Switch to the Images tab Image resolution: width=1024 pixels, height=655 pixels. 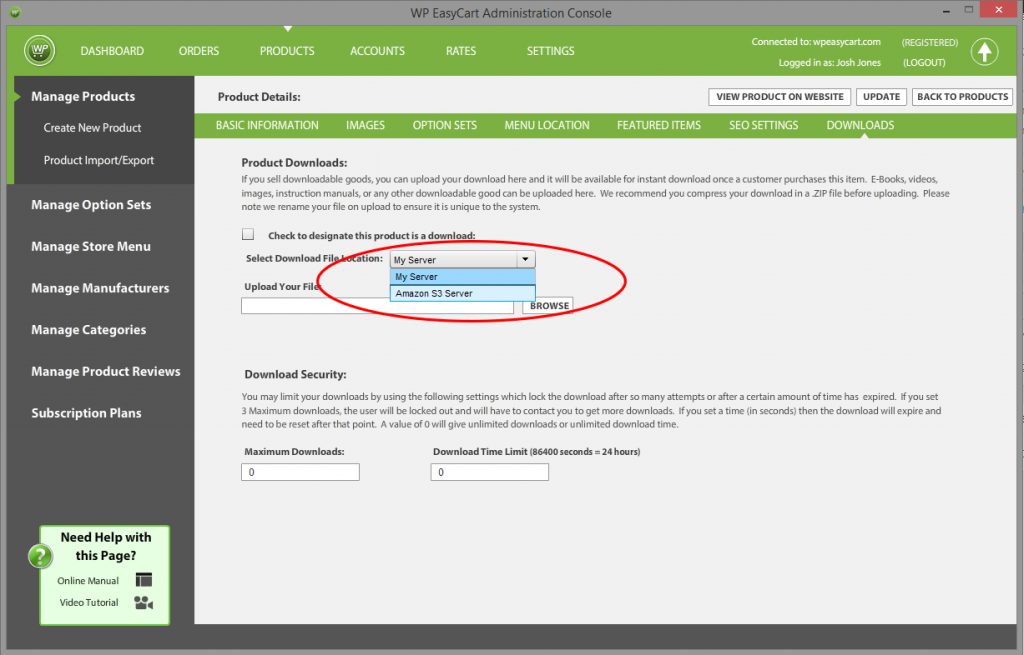pos(366,125)
